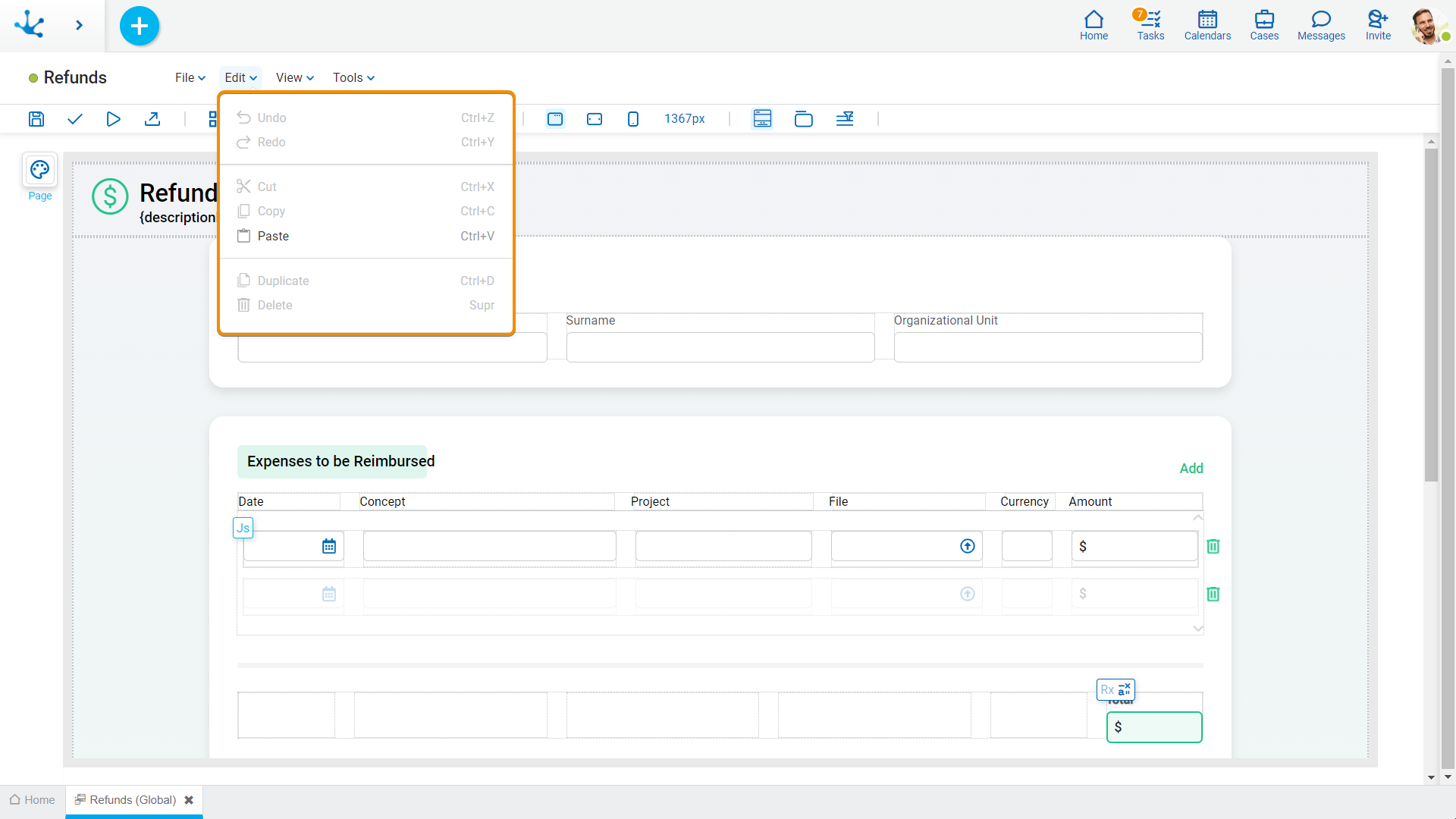Click the publish export arrow icon
The width and height of the screenshot is (1456, 819).
(152, 119)
